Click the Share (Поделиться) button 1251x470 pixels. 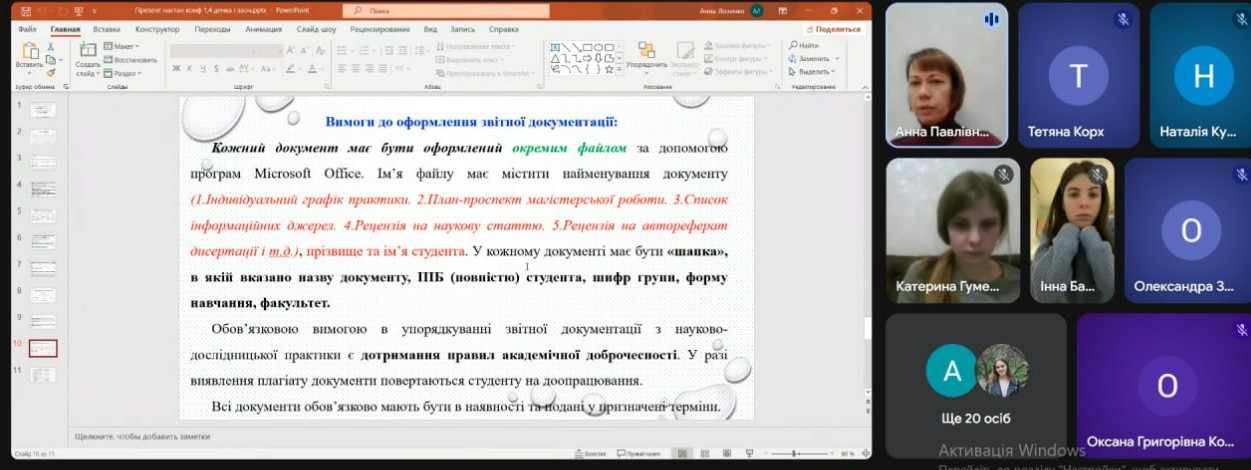click(x=833, y=29)
